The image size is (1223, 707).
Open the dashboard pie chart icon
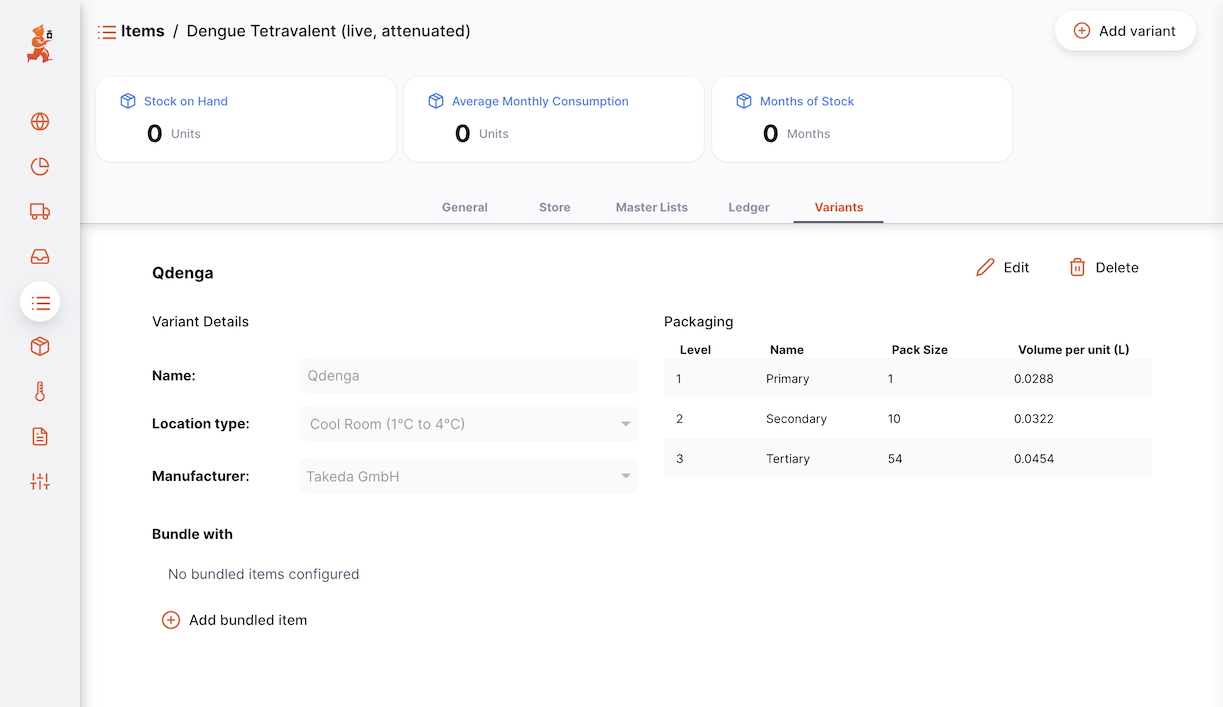click(x=40, y=167)
